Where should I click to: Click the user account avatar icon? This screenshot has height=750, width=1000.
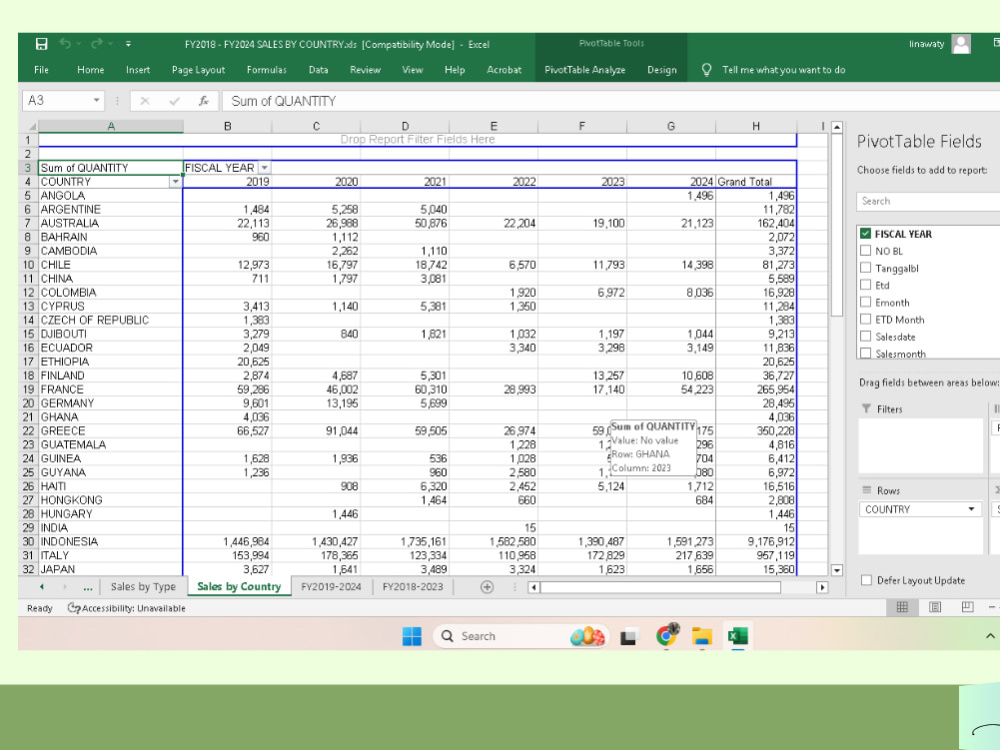click(960, 44)
